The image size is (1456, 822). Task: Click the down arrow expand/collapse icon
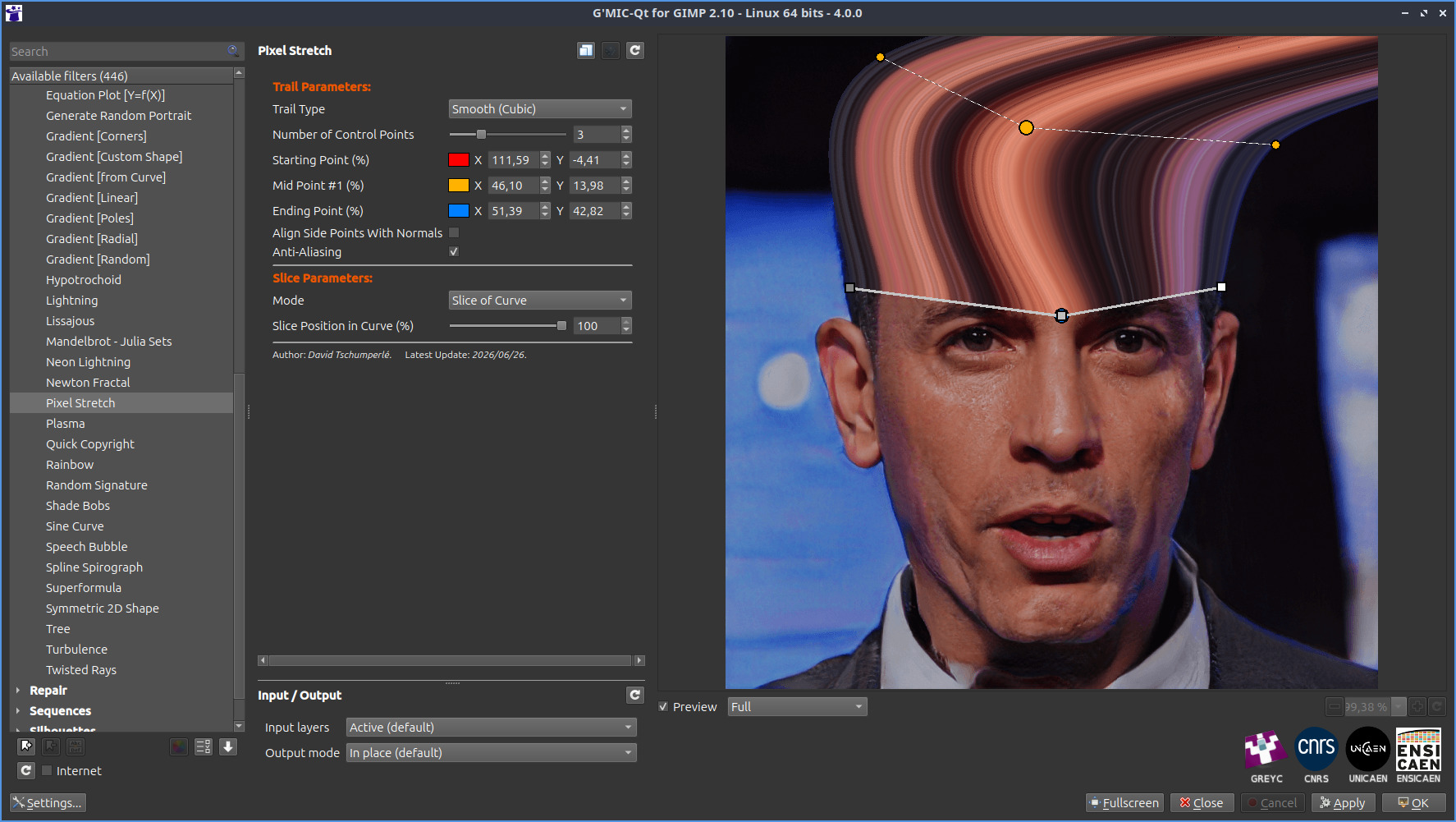[228, 746]
